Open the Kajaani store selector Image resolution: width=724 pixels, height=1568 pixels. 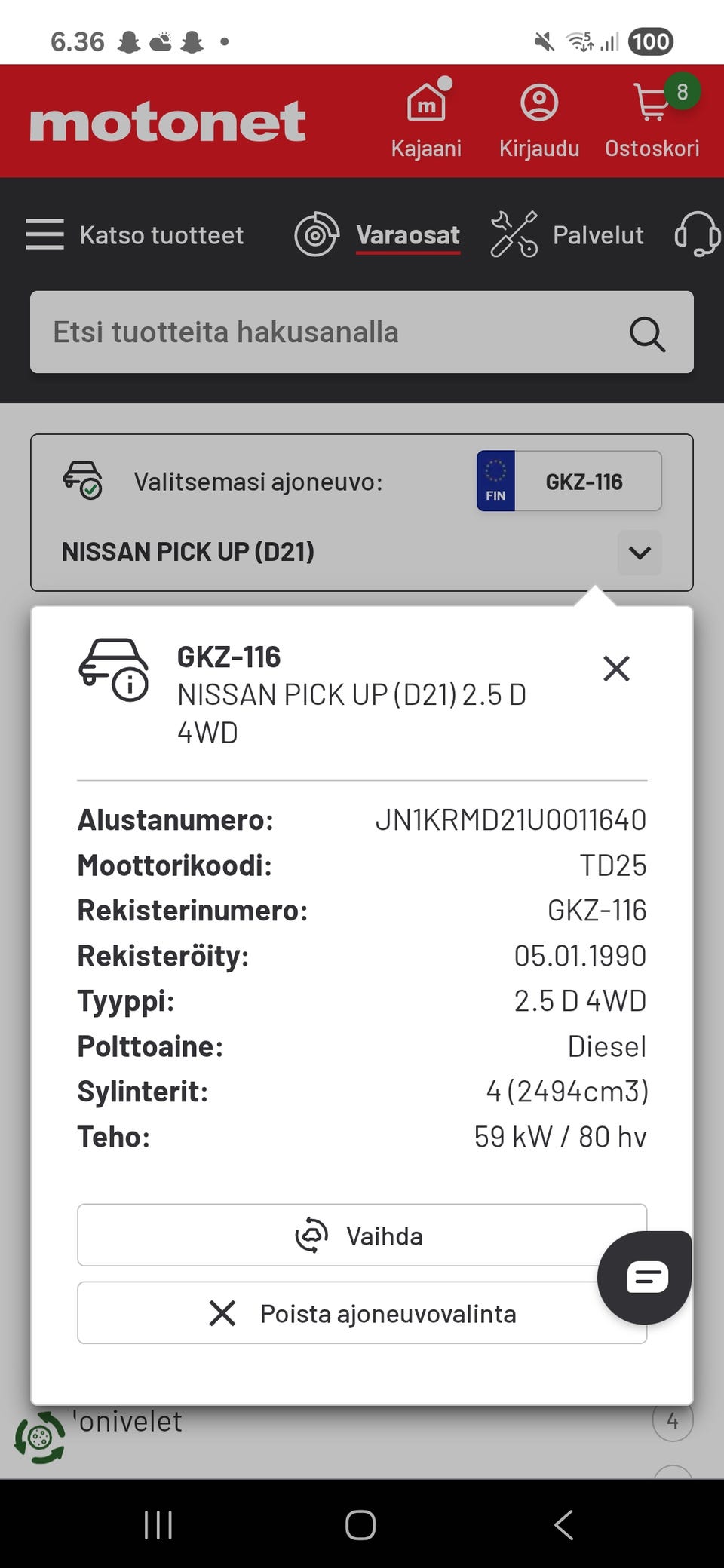[x=426, y=121]
